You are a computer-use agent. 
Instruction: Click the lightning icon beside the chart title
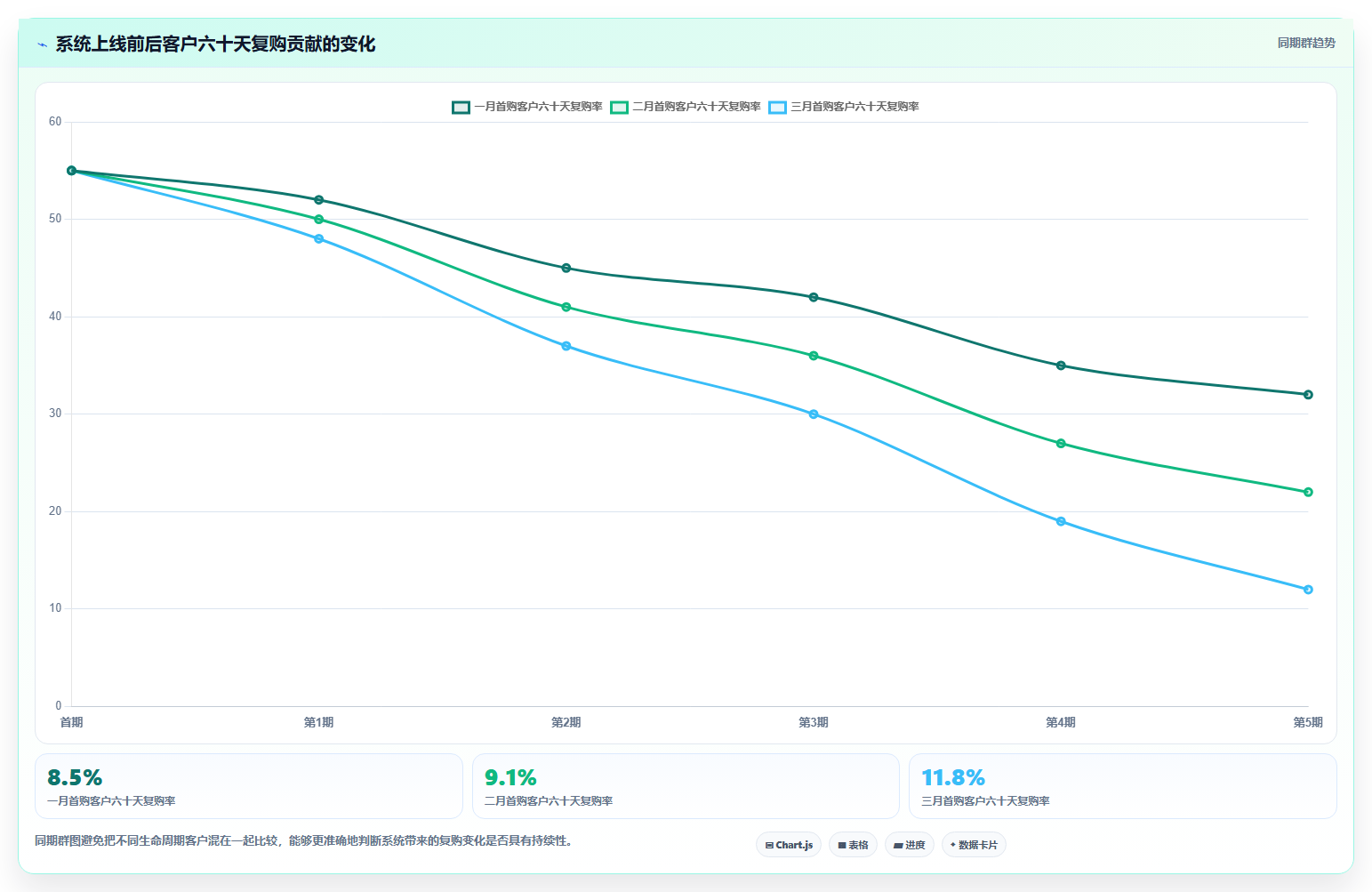click(42, 44)
